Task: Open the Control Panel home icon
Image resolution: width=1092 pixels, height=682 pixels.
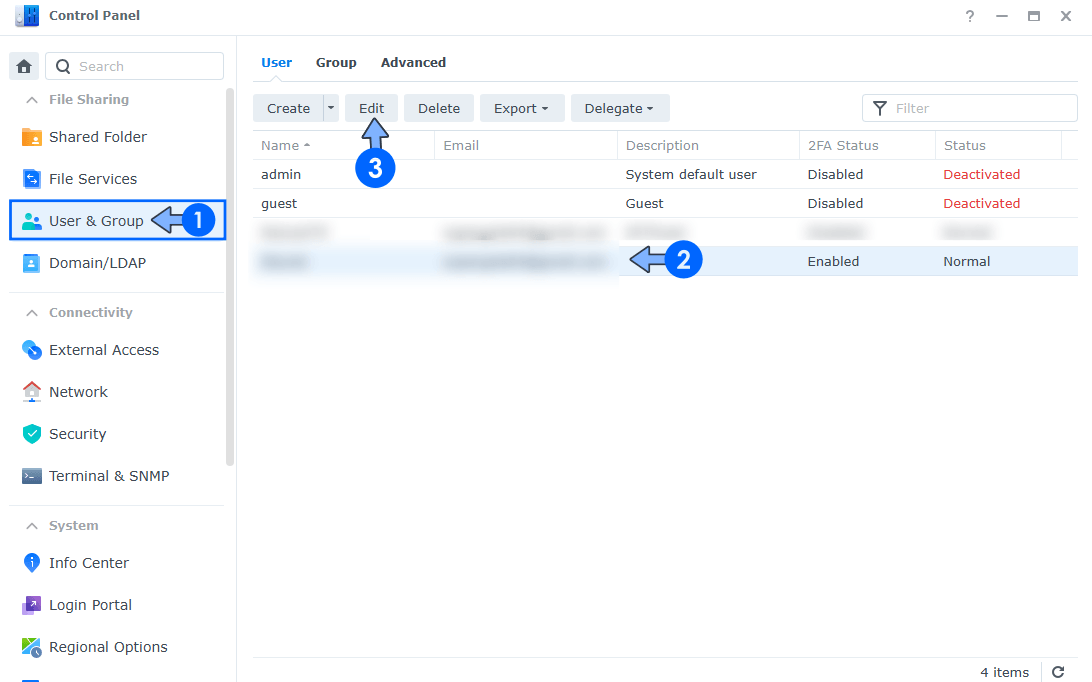Action: point(24,66)
